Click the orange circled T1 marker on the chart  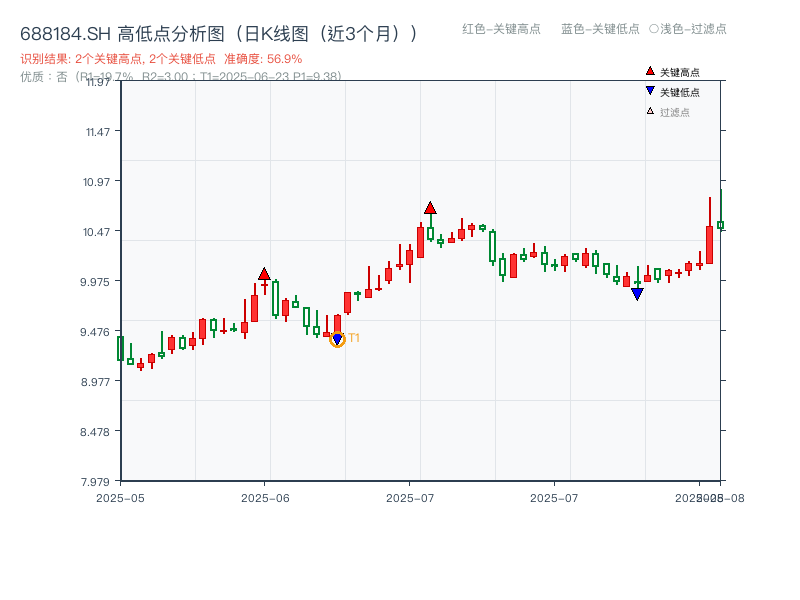point(337,340)
